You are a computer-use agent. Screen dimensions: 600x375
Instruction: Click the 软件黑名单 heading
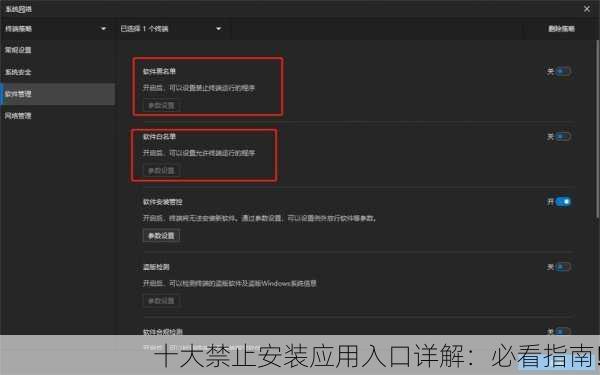pyautogui.click(x=159, y=71)
